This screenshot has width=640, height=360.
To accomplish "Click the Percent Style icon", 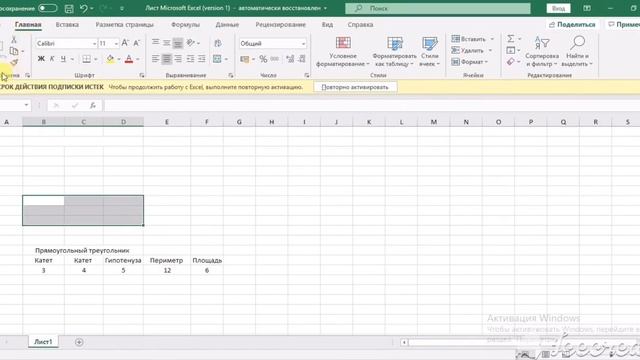I will pyautogui.click(x=263, y=59).
